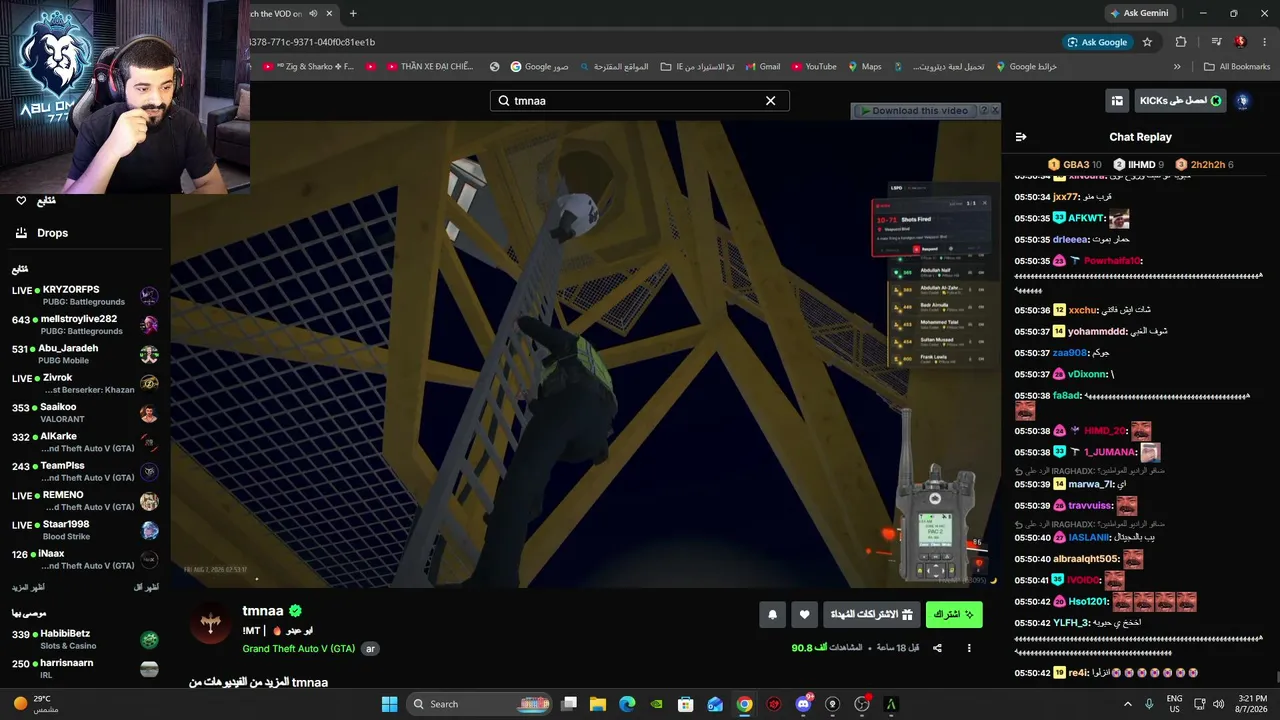Screen dimensions: 1280x720
Task: Click the Download this video button
Action: pyautogui.click(x=914, y=111)
